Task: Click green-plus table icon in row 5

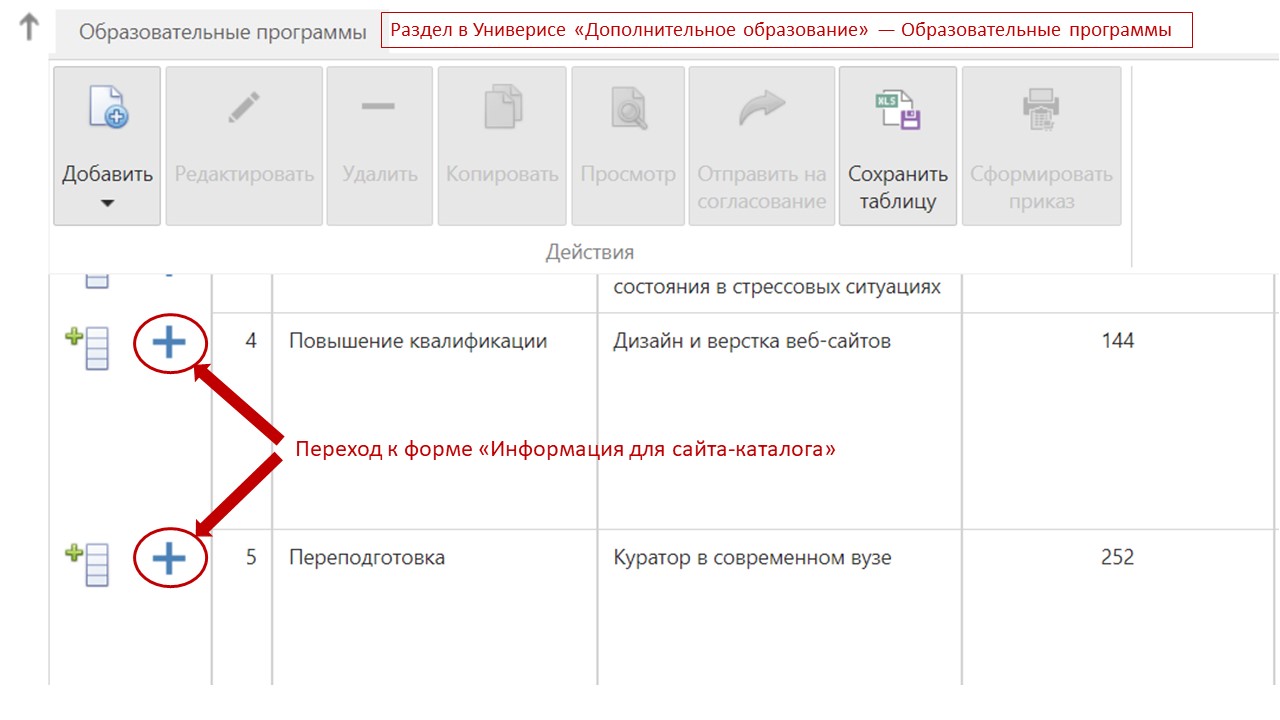Action: pyautogui.click(x=87, y=564)
